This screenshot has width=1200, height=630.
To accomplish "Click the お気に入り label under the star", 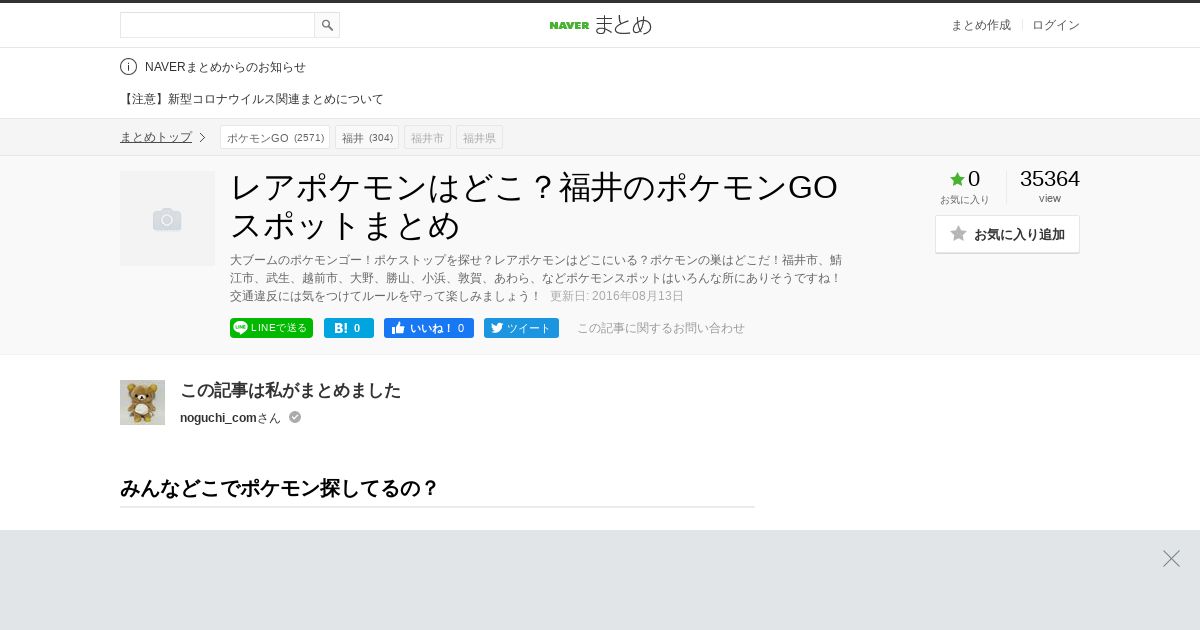I will [964, 200].
